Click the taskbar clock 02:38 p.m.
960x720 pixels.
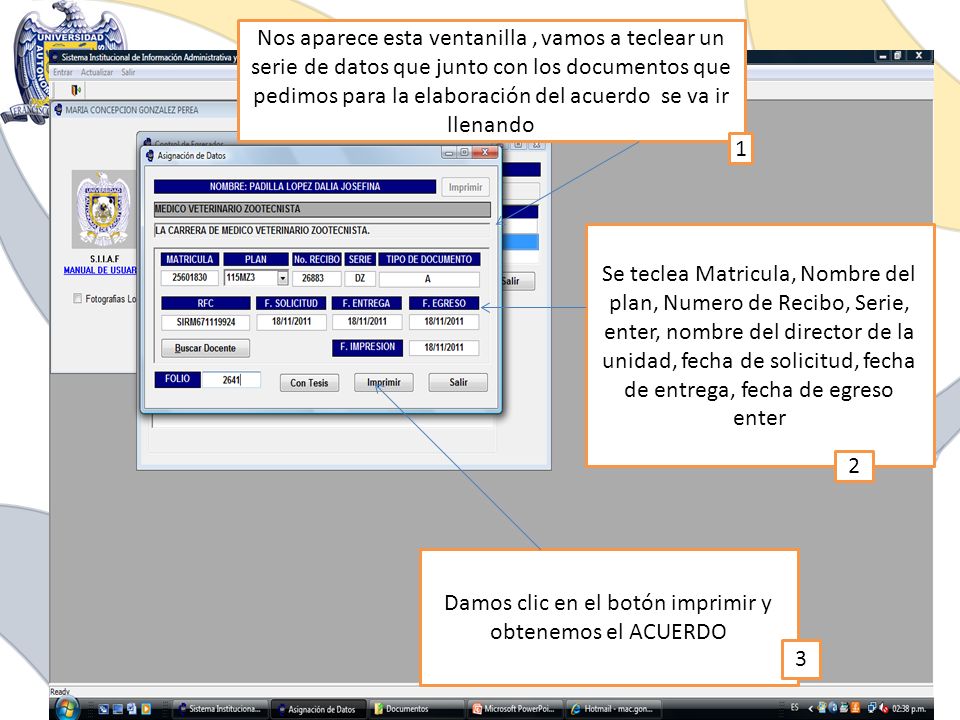pyautogui.click(x=909, y=709)
